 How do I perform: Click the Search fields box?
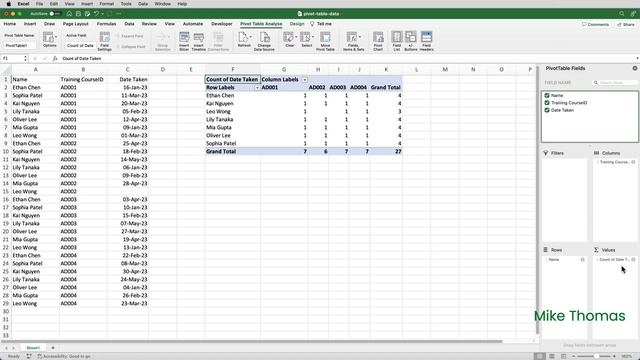(615, 82)
